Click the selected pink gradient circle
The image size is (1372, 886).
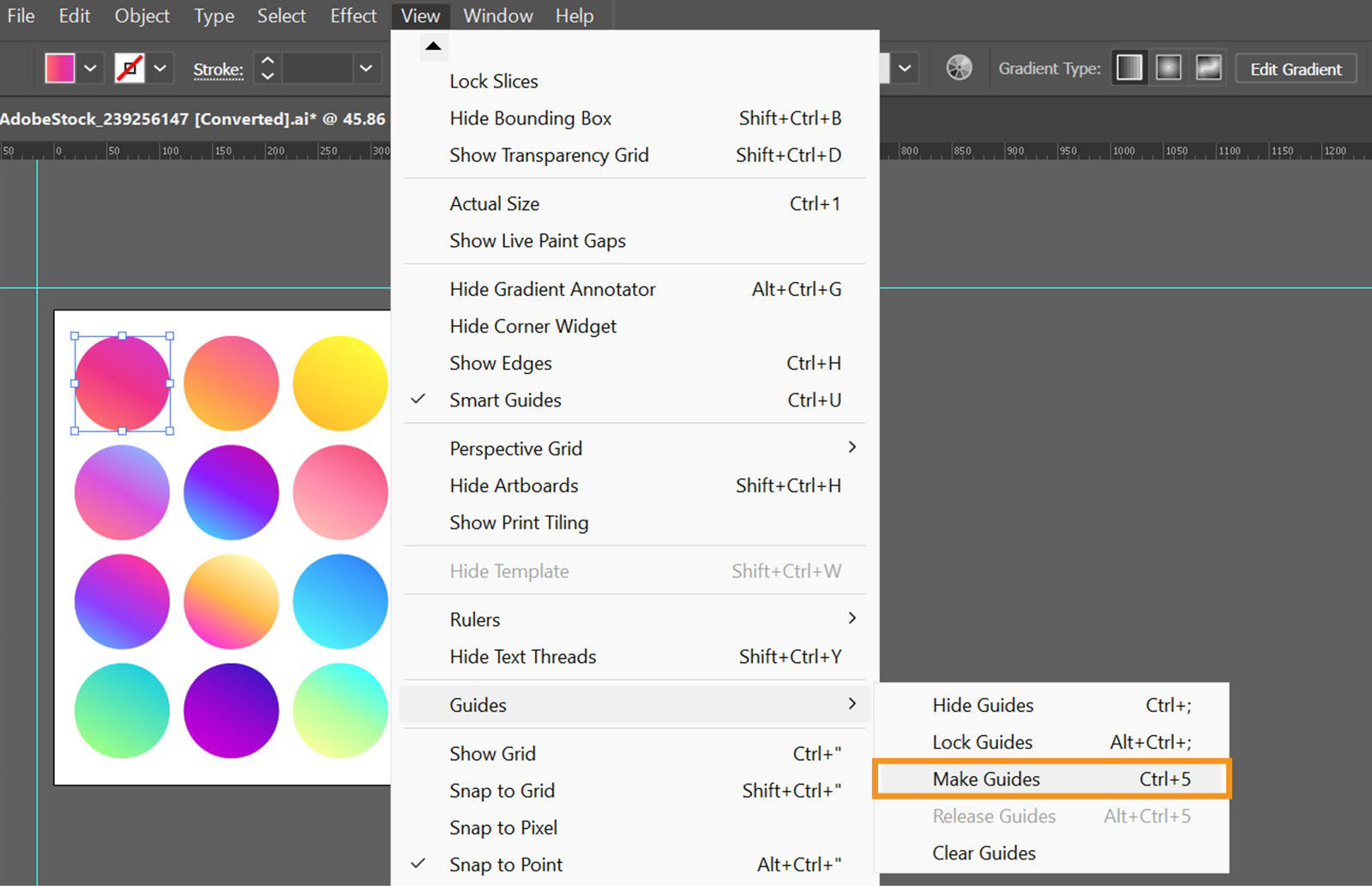point(122,383)
